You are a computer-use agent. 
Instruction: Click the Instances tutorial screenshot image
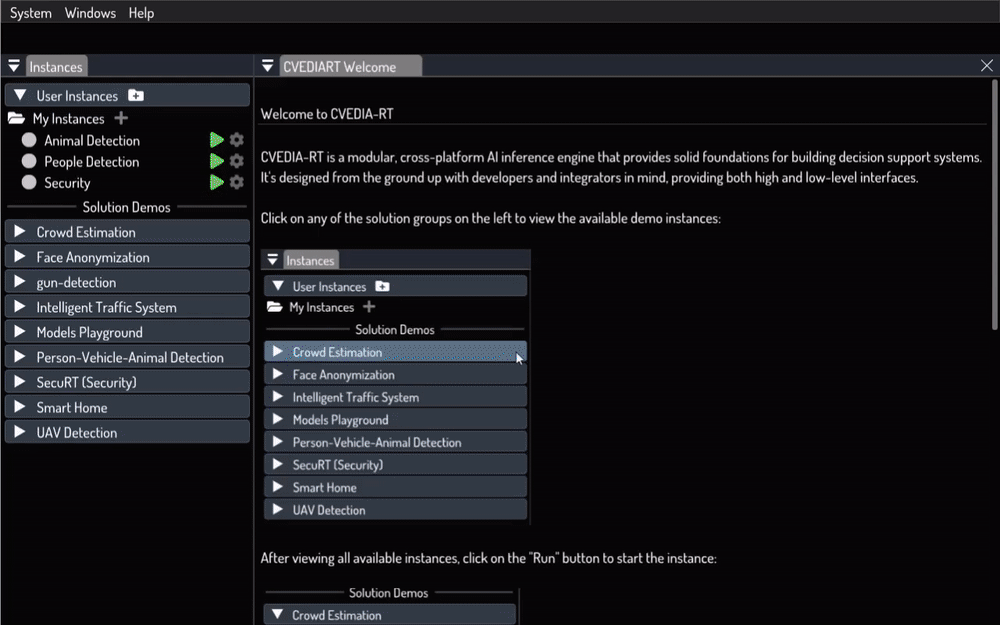click(x=395, y=386)
